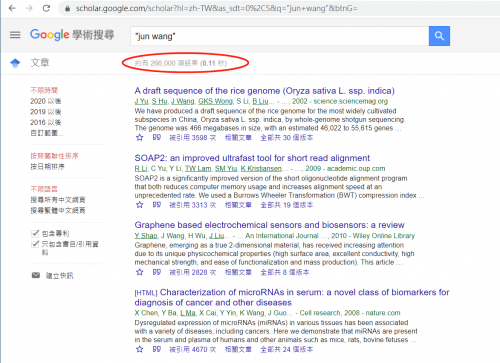Select the 不限時間 time filter

tap(44, 90)
